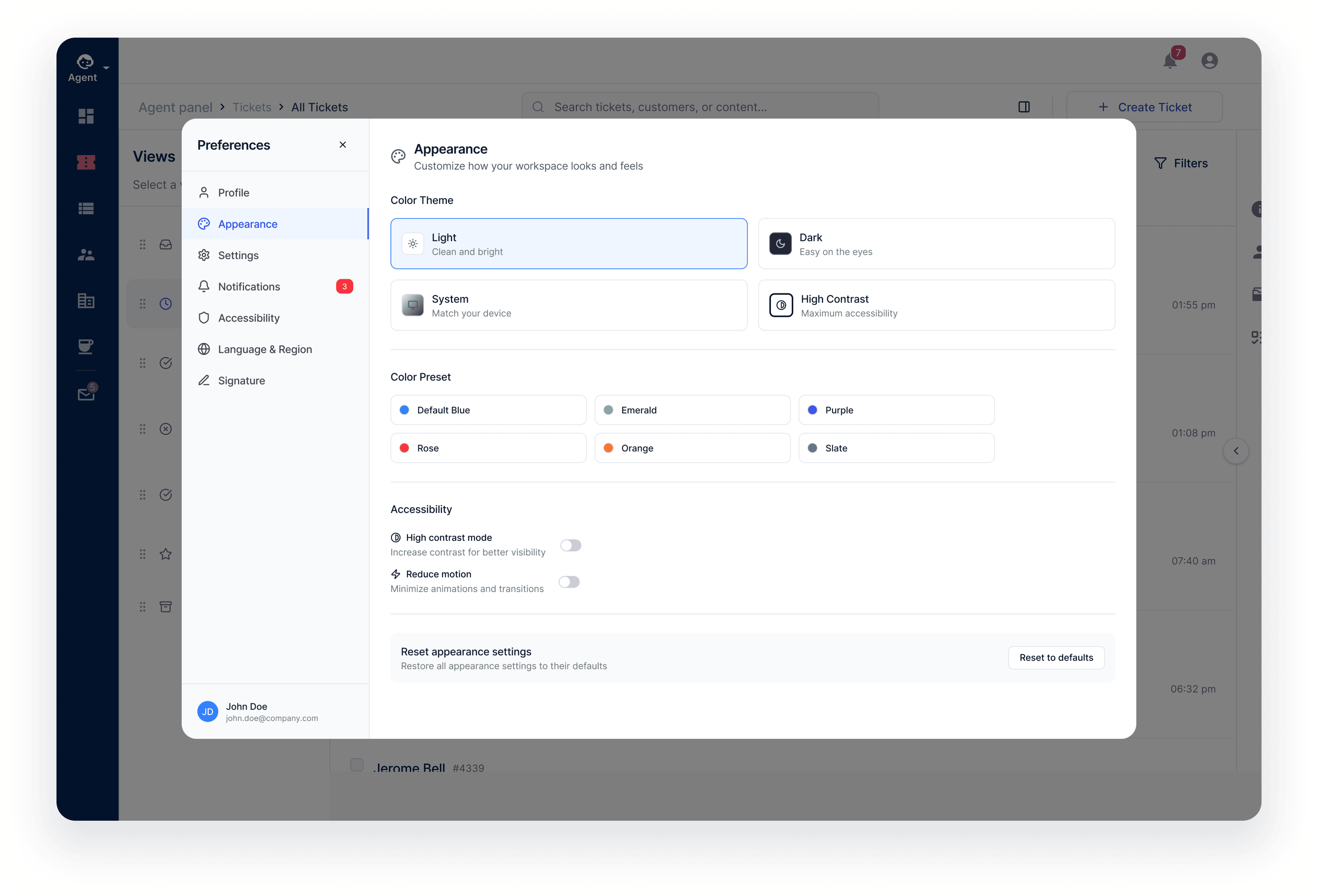Click the Filters funnel icon
This screenshot has width=1318, height=896.
point(1160,163)
